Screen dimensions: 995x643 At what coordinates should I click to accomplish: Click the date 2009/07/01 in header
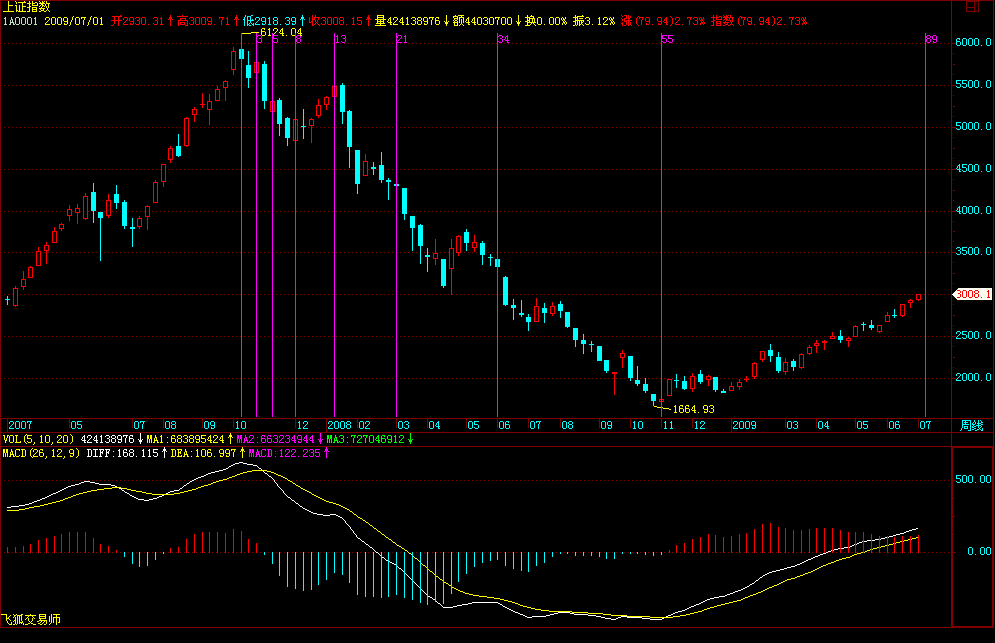(x=74, y=21)
